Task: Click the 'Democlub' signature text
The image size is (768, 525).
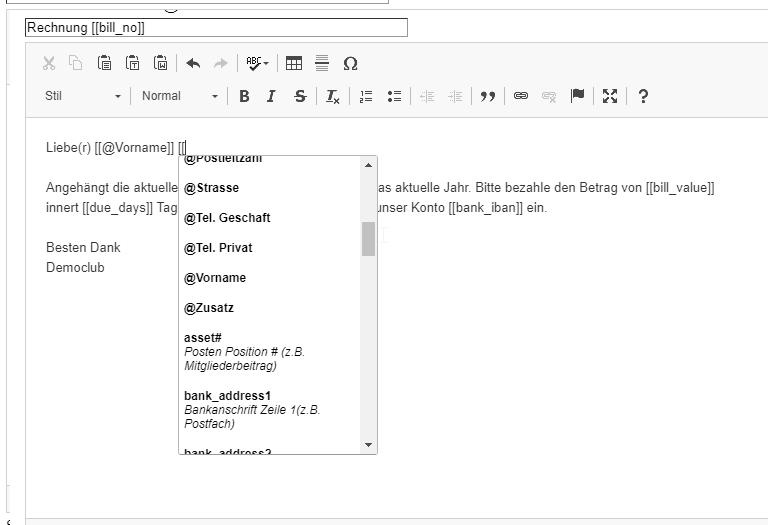Action: (75, 267)
